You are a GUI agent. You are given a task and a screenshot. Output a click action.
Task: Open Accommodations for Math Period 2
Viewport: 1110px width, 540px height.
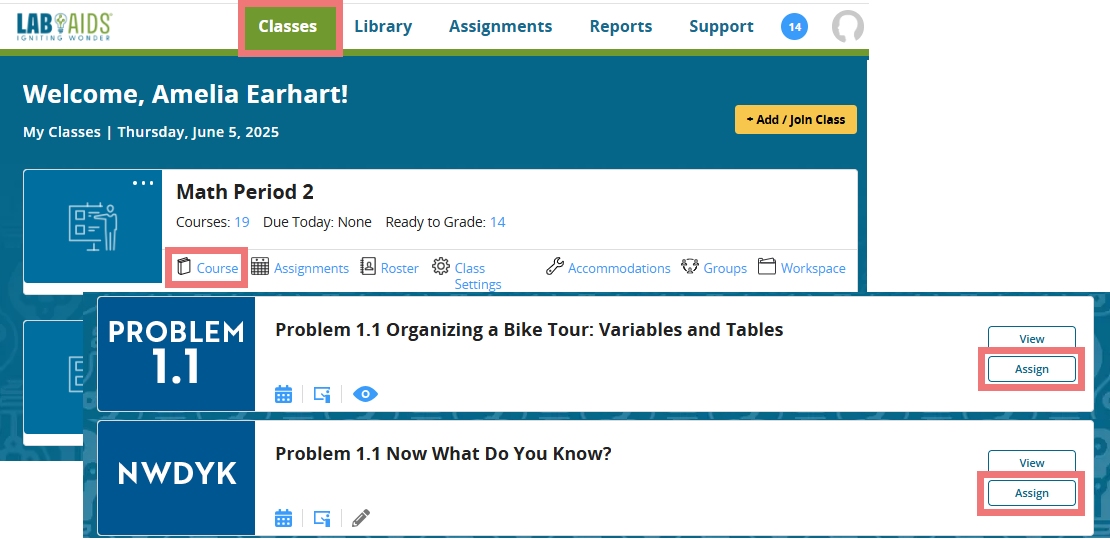coord(608,268)
